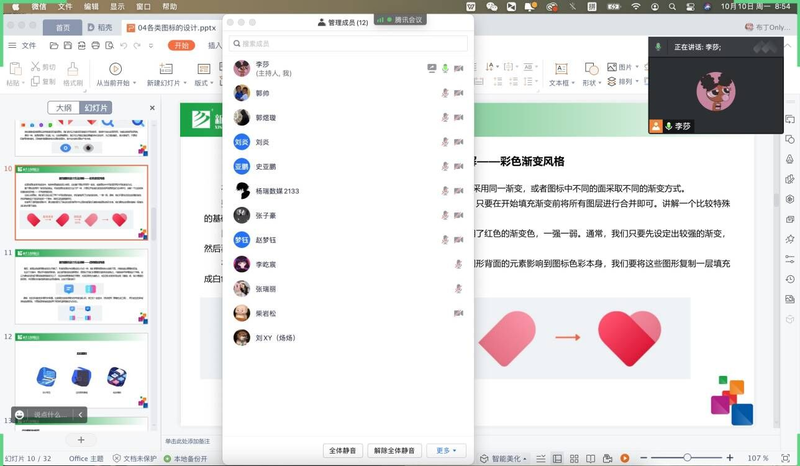
Task: Switch sidebar to Outline (大纲) view
Action: pyautogui.click(x=63, y=108)
